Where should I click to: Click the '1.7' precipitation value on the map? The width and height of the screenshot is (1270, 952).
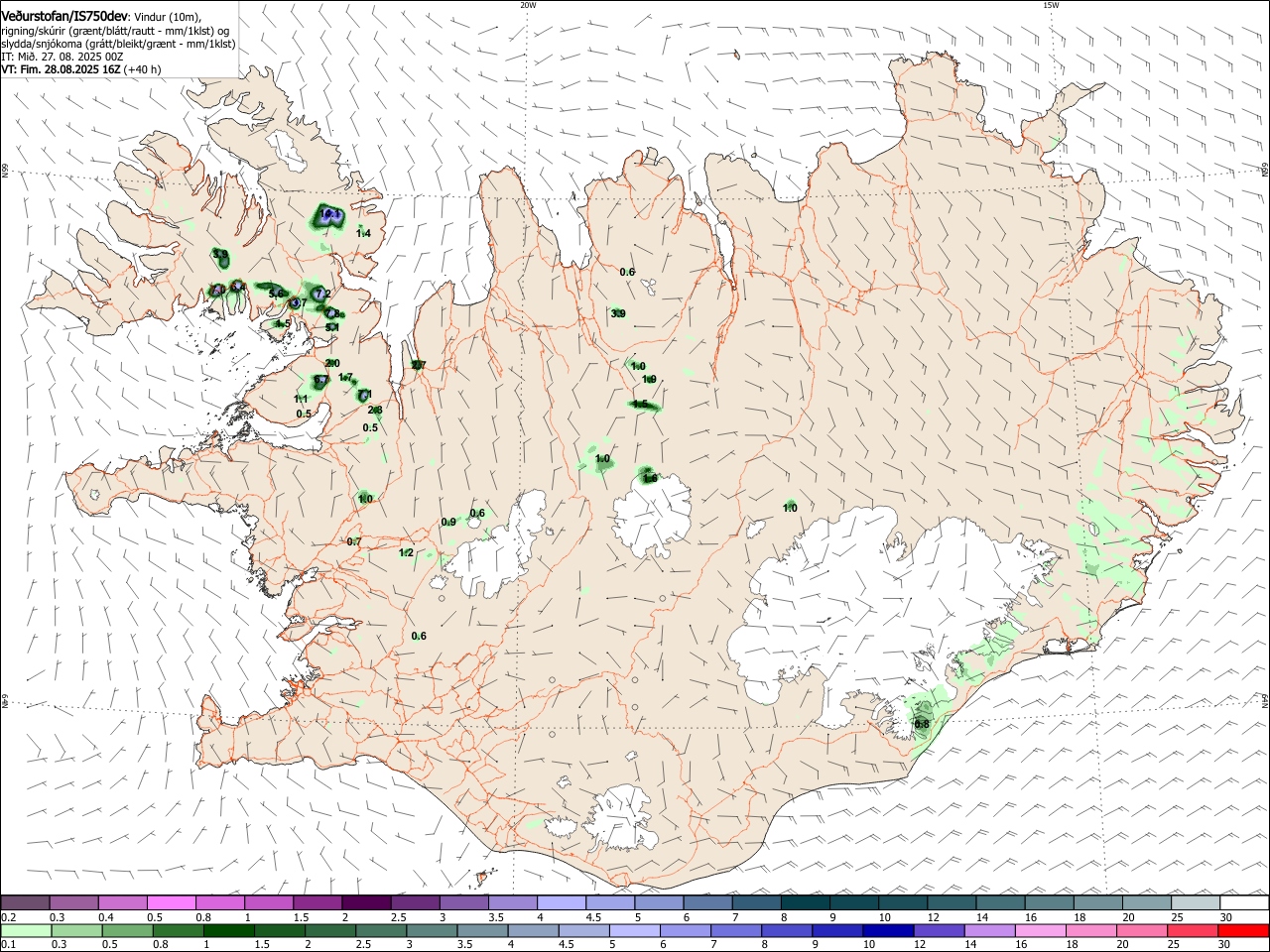pos(345,377)
